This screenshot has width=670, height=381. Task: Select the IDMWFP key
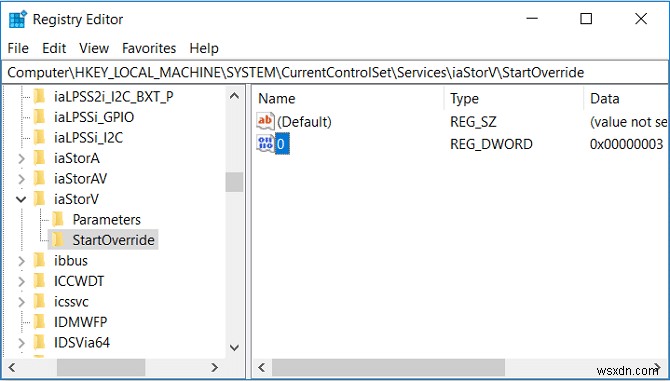pos(81,322)
